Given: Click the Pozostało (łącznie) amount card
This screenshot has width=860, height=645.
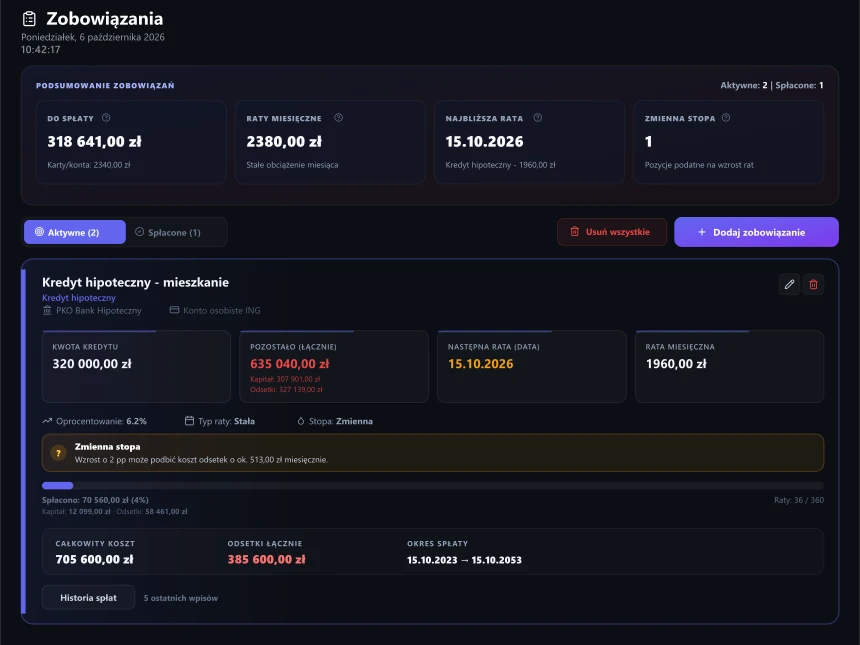Looking at the screenshot, I should (x=334, y=366).
